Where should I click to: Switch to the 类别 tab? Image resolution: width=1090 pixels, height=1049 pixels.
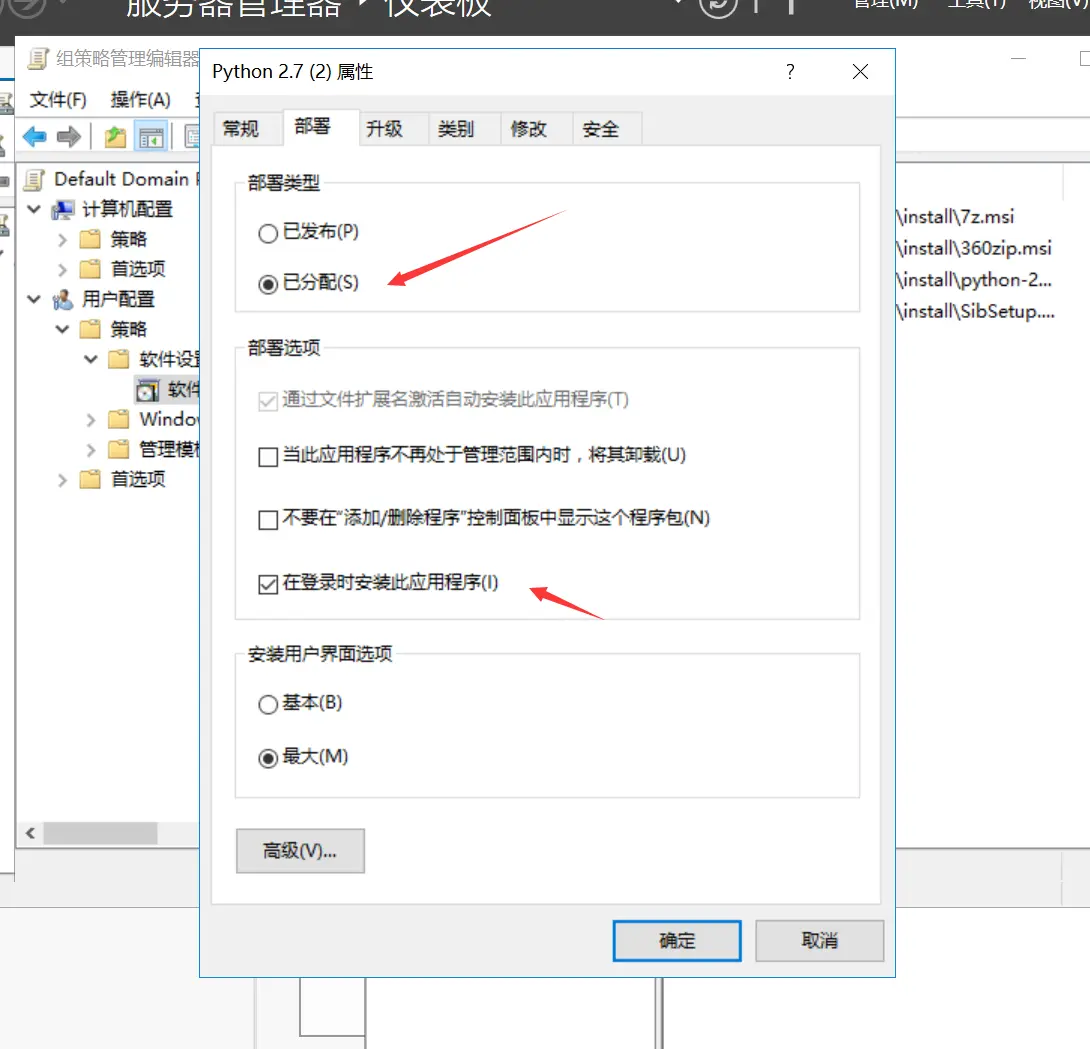click(464, 129)
